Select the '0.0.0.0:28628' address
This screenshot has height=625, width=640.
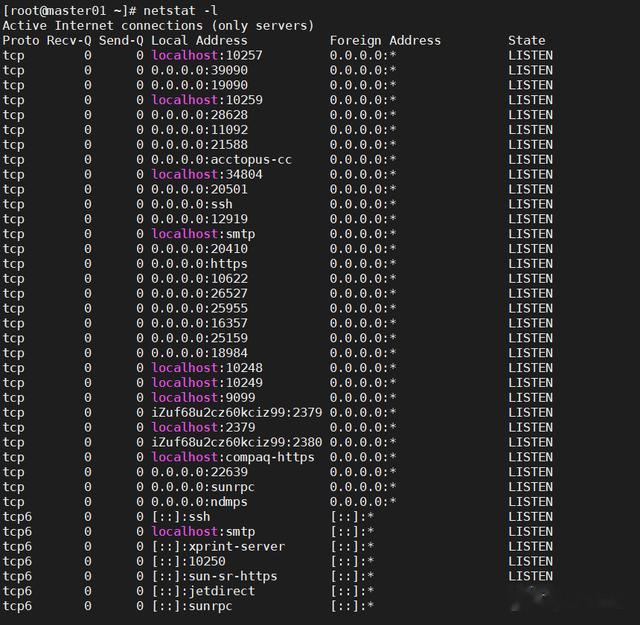pyautogui.click(x=199, y=115)
